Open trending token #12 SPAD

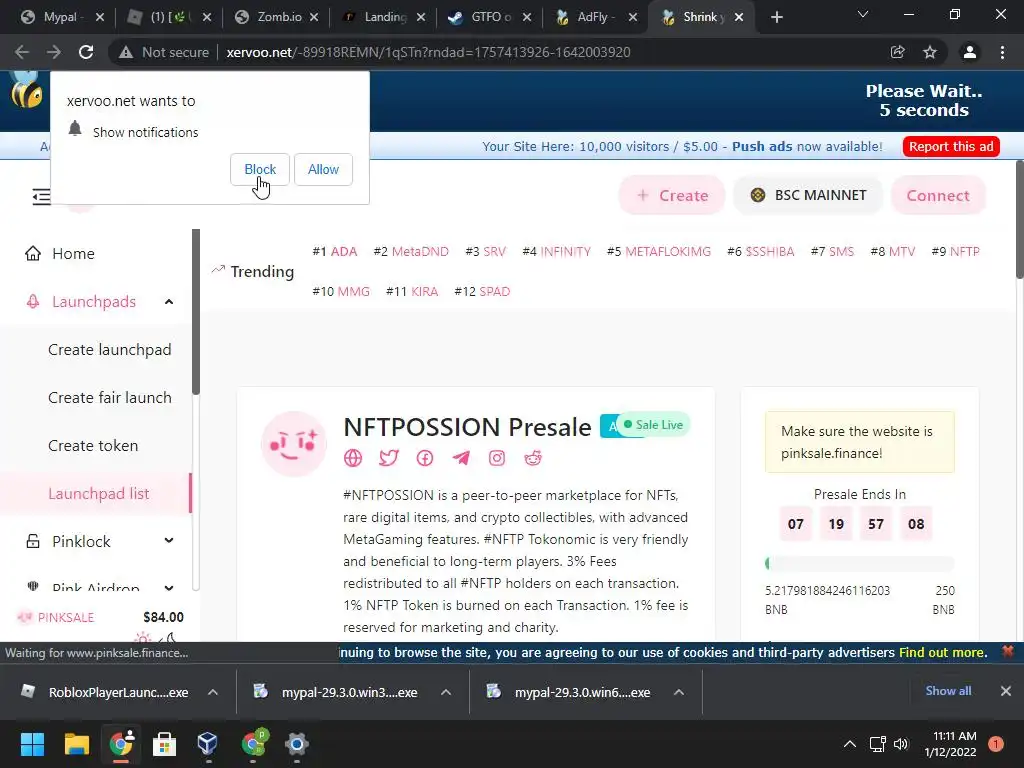click(482, 292)
